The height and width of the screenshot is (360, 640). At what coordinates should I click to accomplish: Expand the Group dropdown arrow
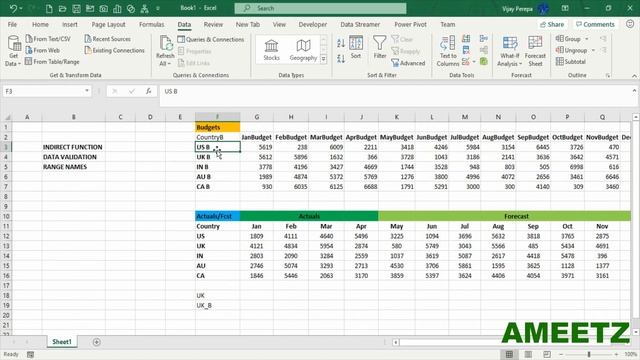click(x=587, y=39)
